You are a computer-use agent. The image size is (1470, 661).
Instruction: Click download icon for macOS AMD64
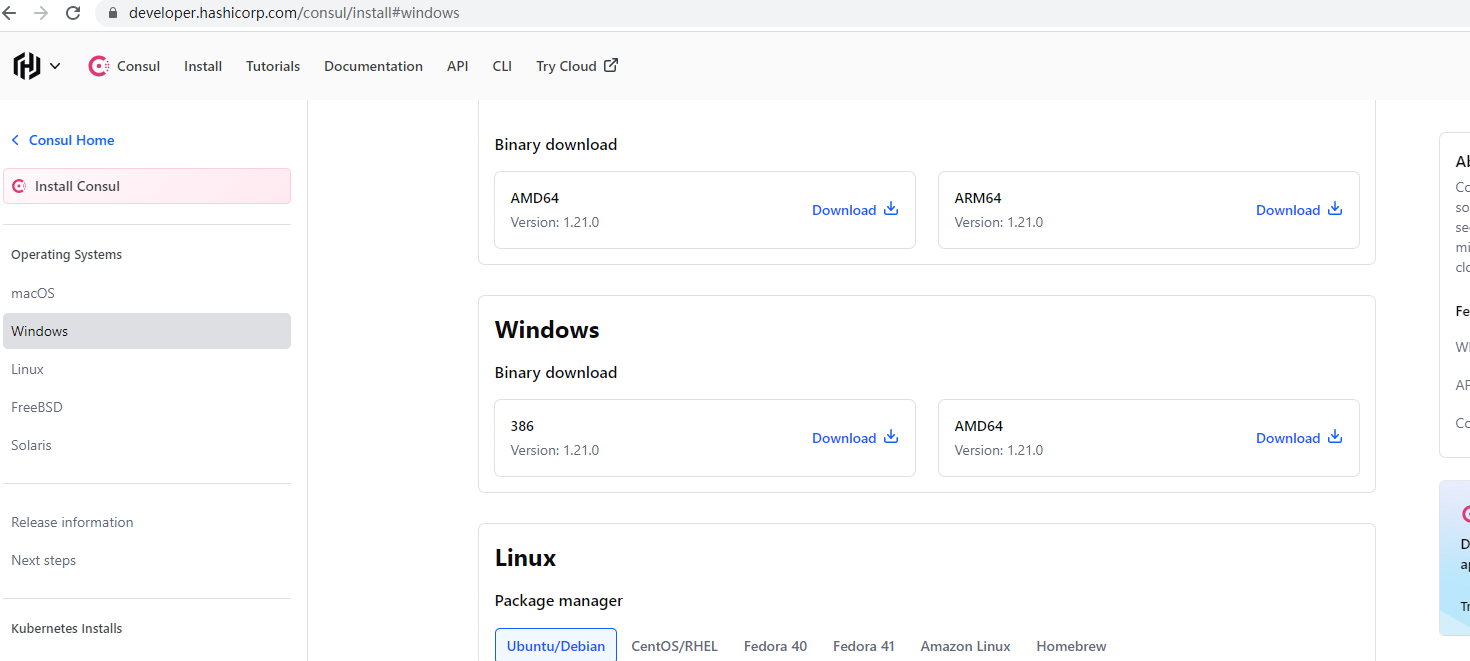pos(891,209)
